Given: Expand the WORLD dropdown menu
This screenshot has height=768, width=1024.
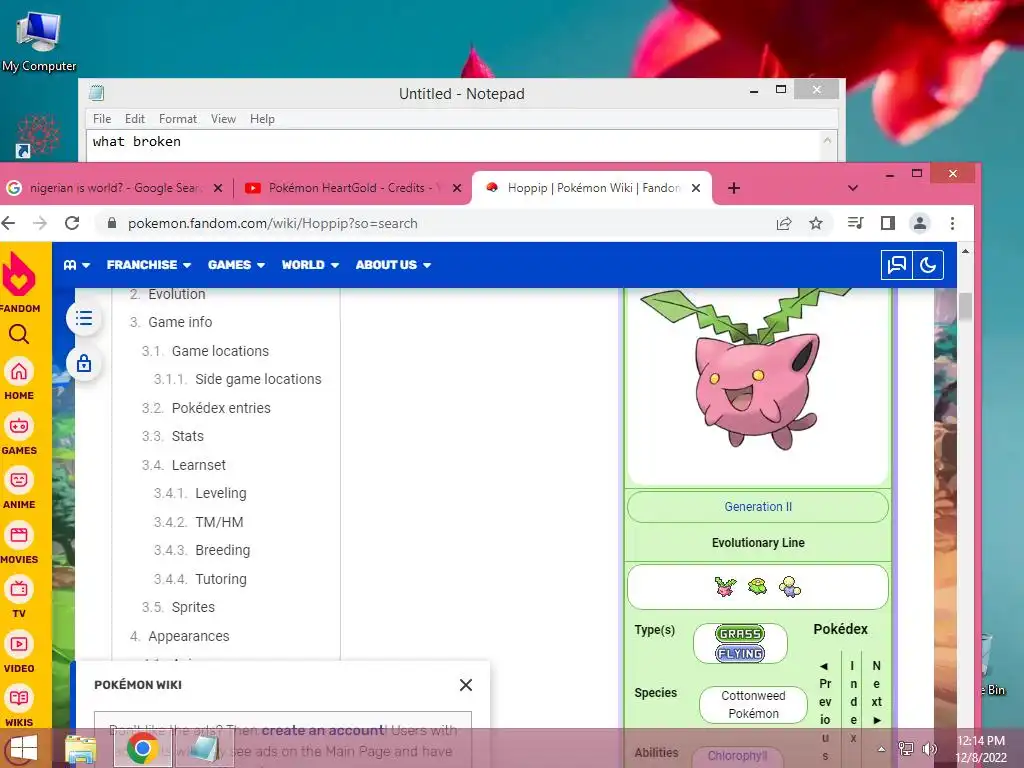Looking at the screenshot, I should pyautogui.click(x=310, y=265).
